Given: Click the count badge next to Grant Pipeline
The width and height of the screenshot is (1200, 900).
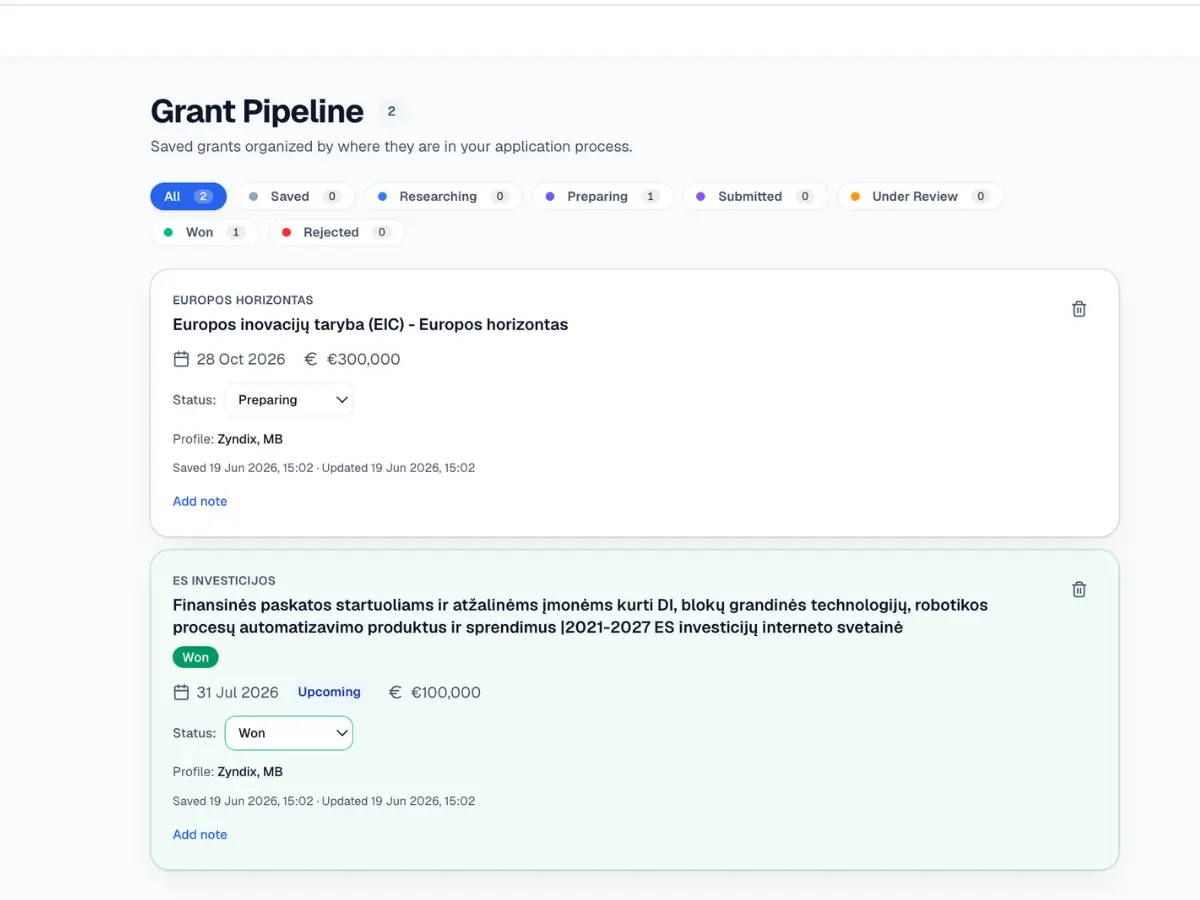Looking at the screenshot, I should [391, 112].
